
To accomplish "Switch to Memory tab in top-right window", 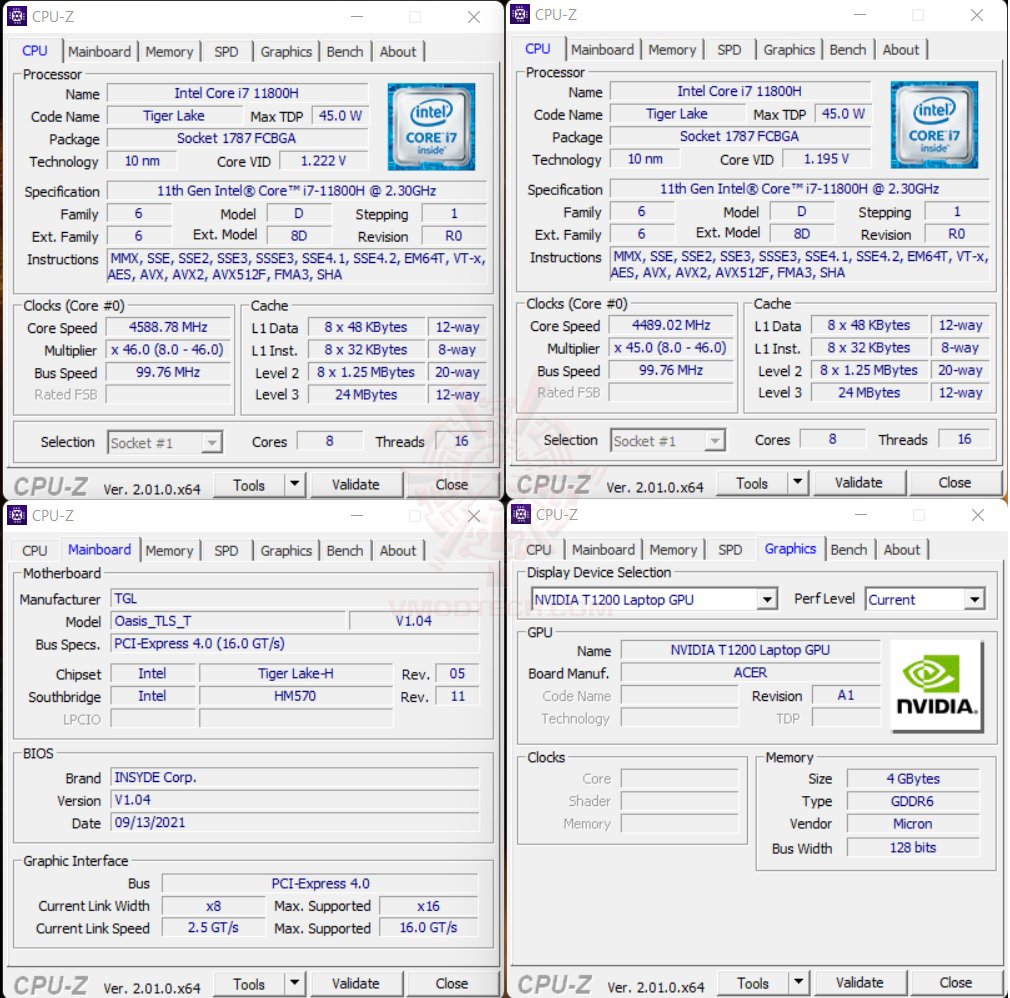I will point(672,50).
